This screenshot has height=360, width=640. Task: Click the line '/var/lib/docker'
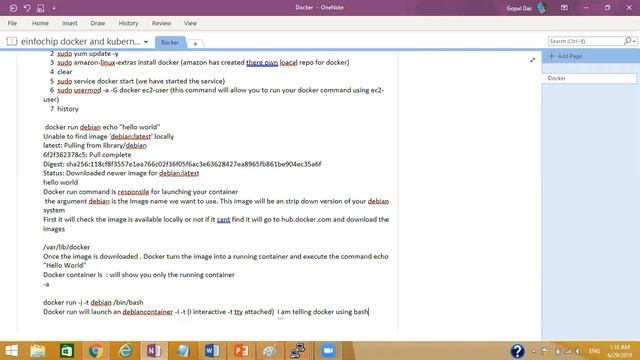[x=67, y=247]
